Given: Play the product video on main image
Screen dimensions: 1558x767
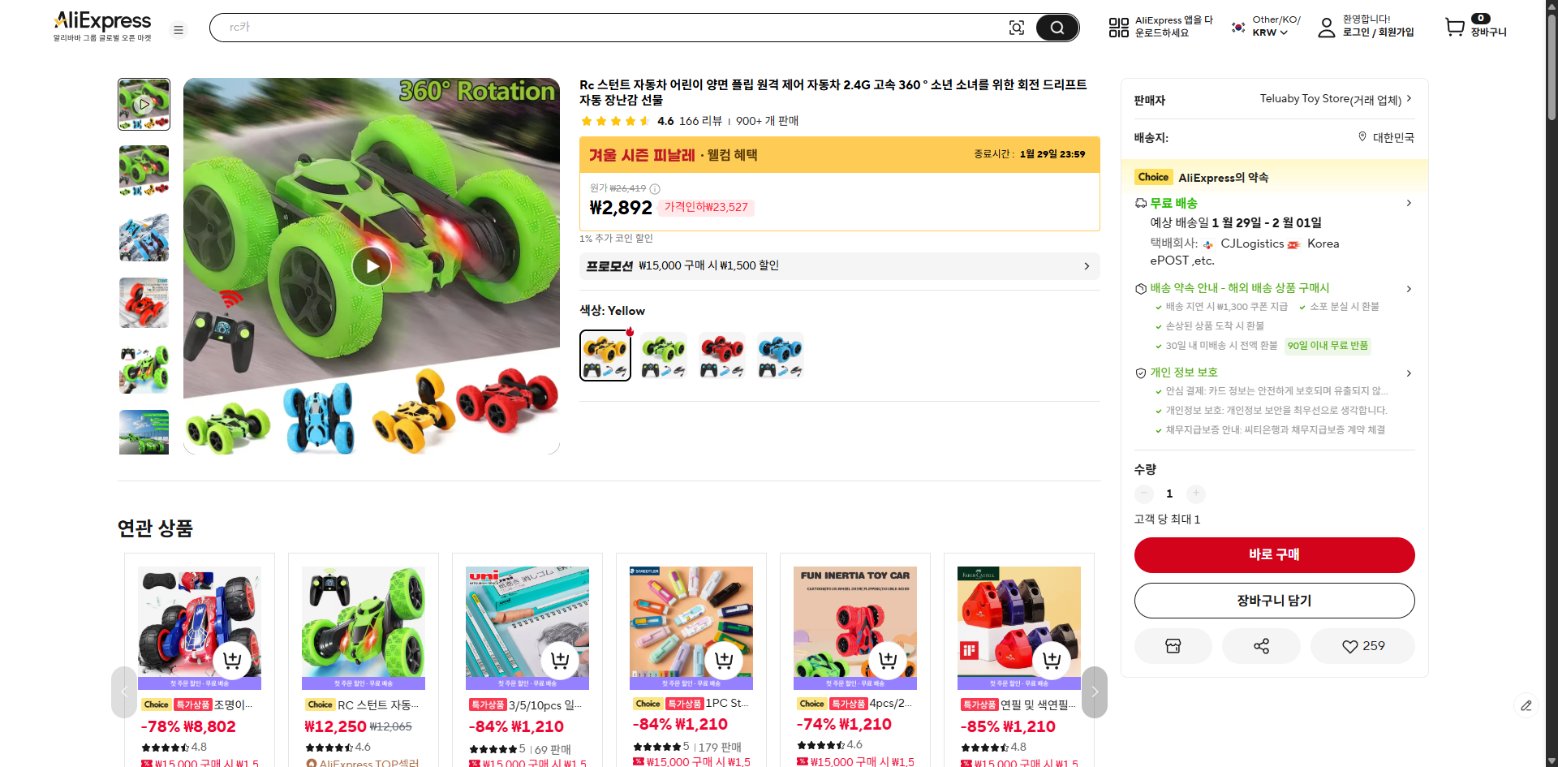Looking at the screenshot, I should pos(371,266).
